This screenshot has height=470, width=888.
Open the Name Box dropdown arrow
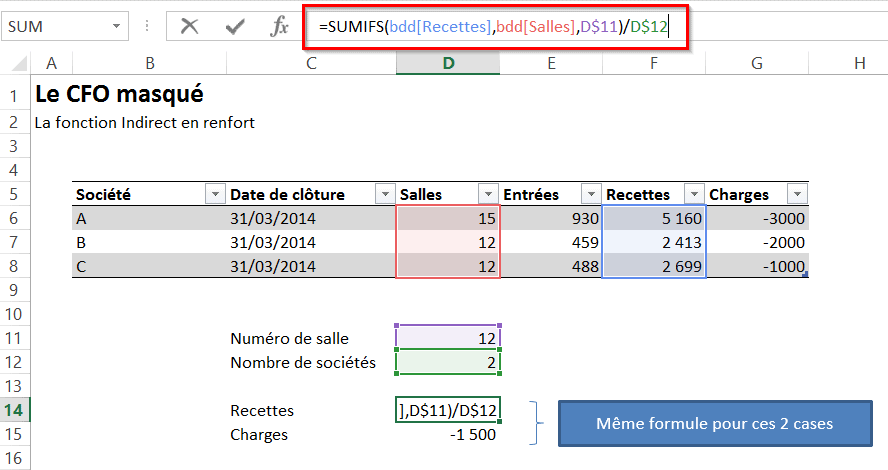coord(119,27)
